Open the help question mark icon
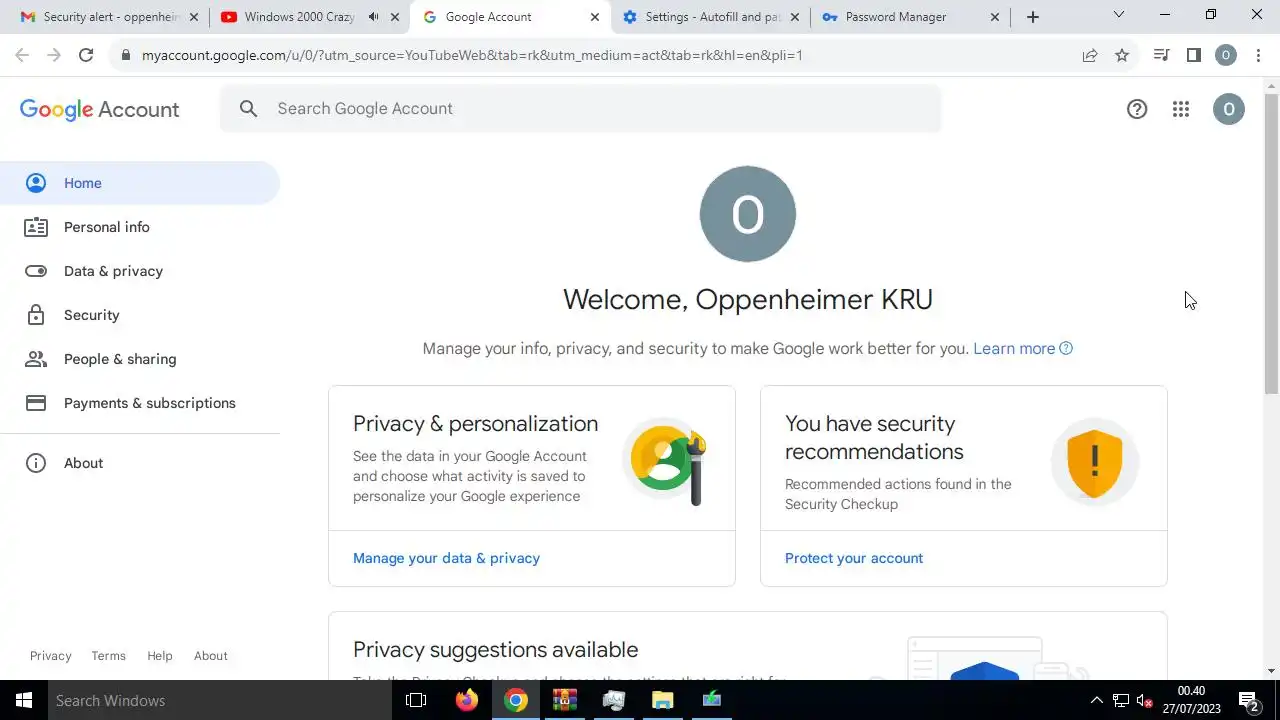The height and width of the screenshot is (720, 1280). pyautogui.click(x=1137, y=109)
